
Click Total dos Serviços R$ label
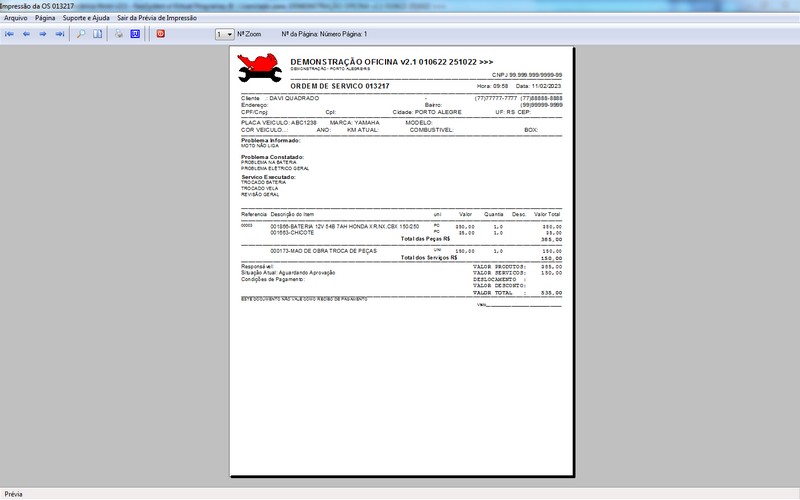(429, 258)
